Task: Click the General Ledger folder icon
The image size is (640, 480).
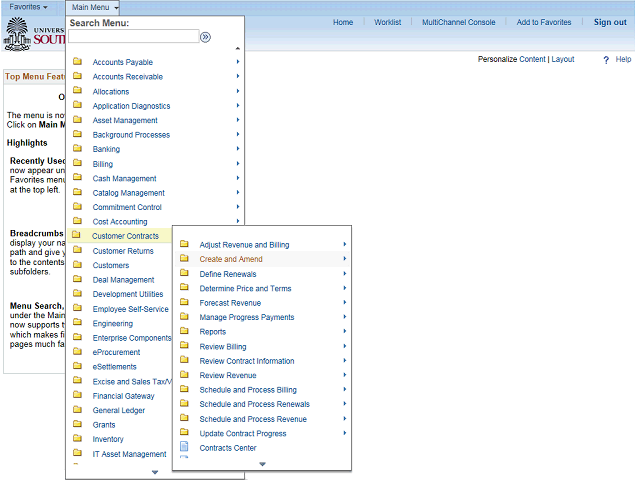Action: [77, 410]
